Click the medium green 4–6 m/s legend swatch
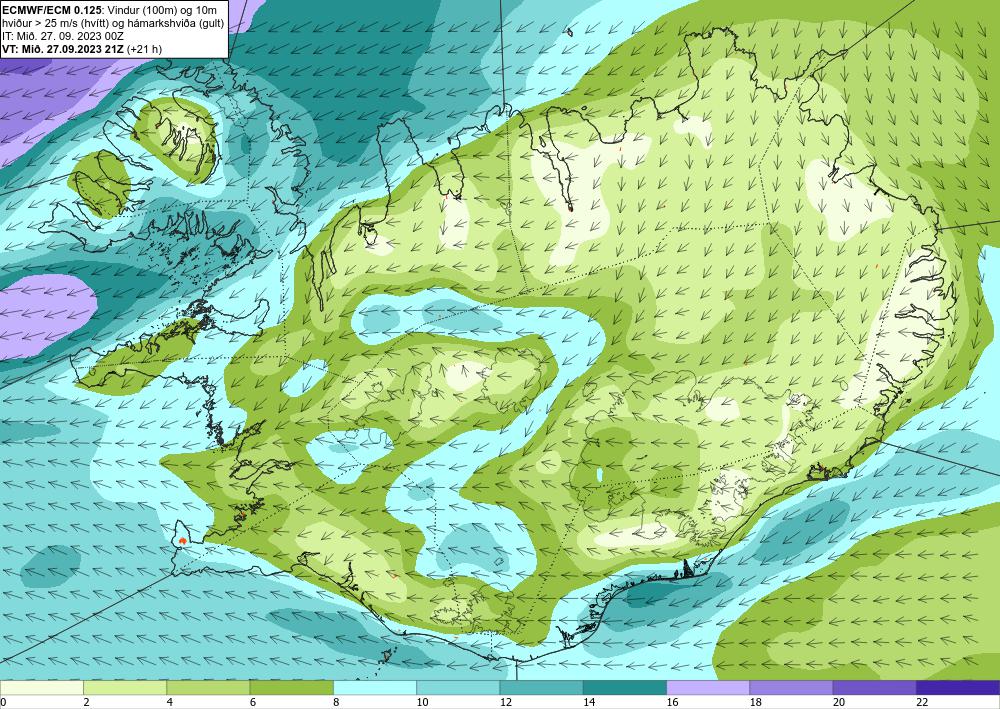 pyautogui.click(x=209, y=687)
